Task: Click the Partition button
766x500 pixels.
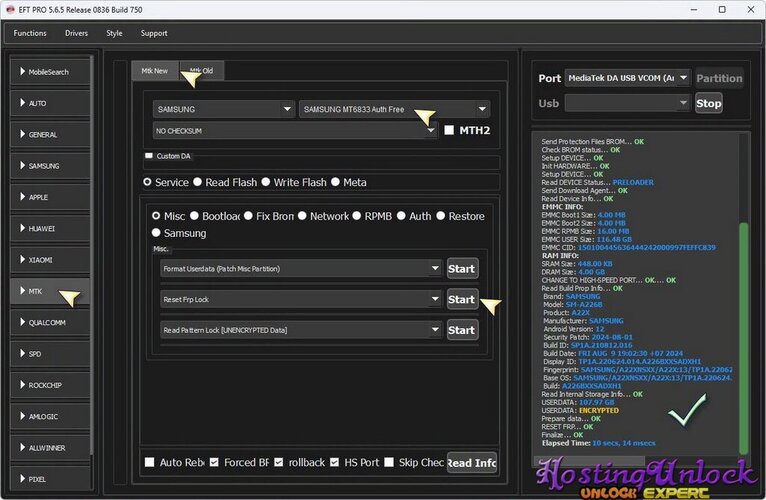Action: tap(719, 78)
